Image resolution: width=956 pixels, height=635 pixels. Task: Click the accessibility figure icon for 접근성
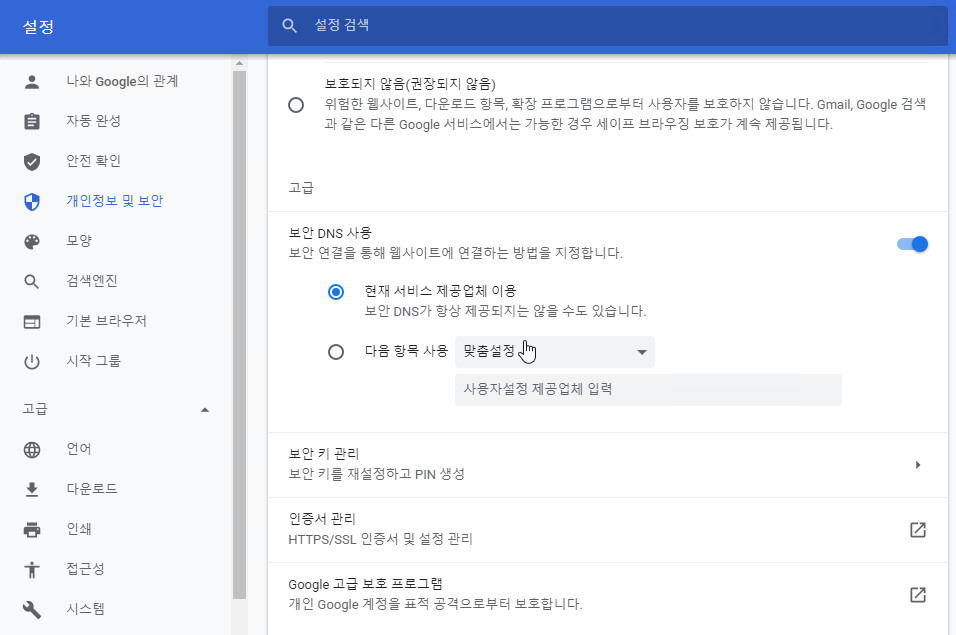[x=32, y=570]
